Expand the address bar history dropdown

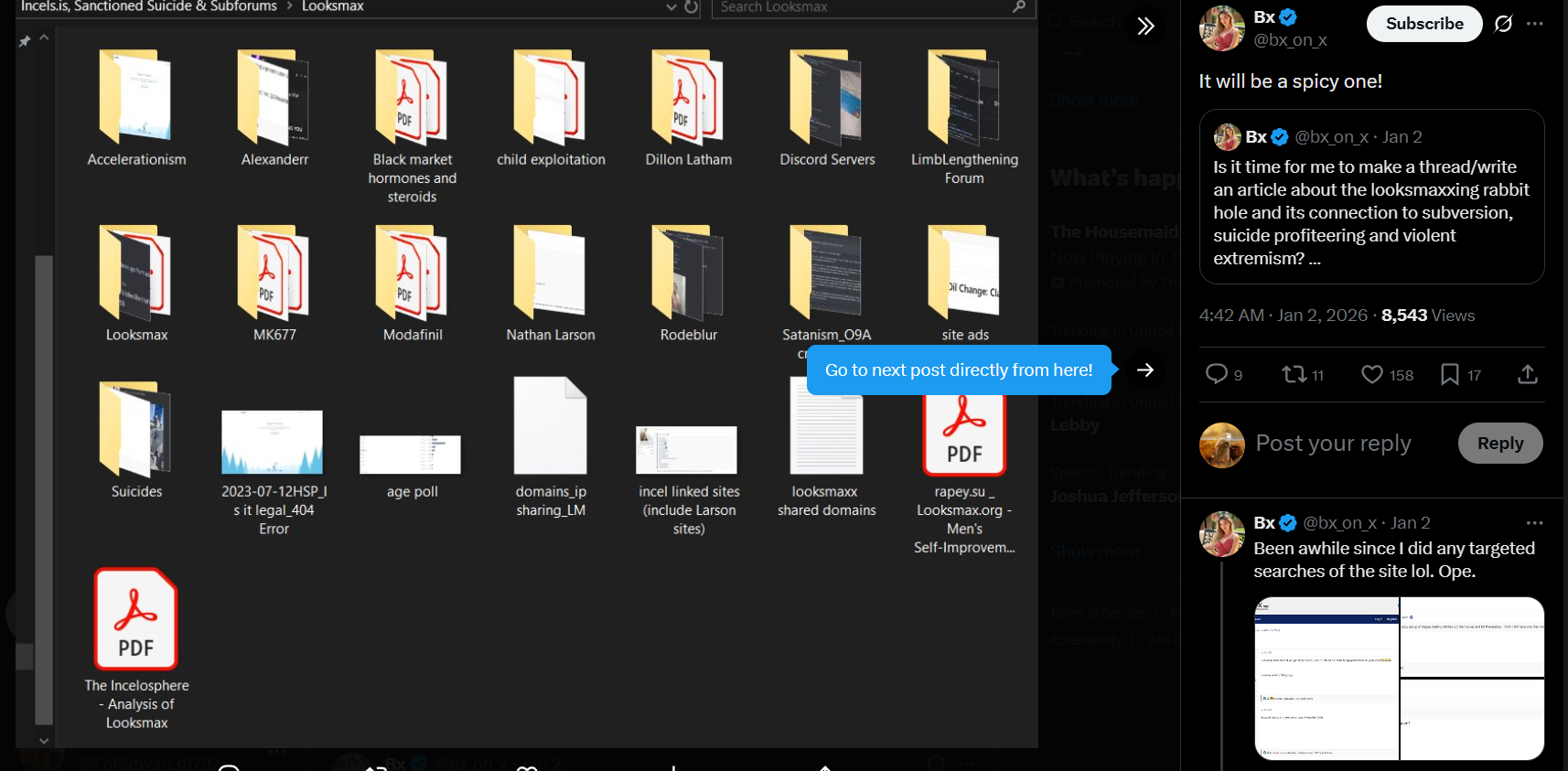pyautogui.click(x=671, y=7)
